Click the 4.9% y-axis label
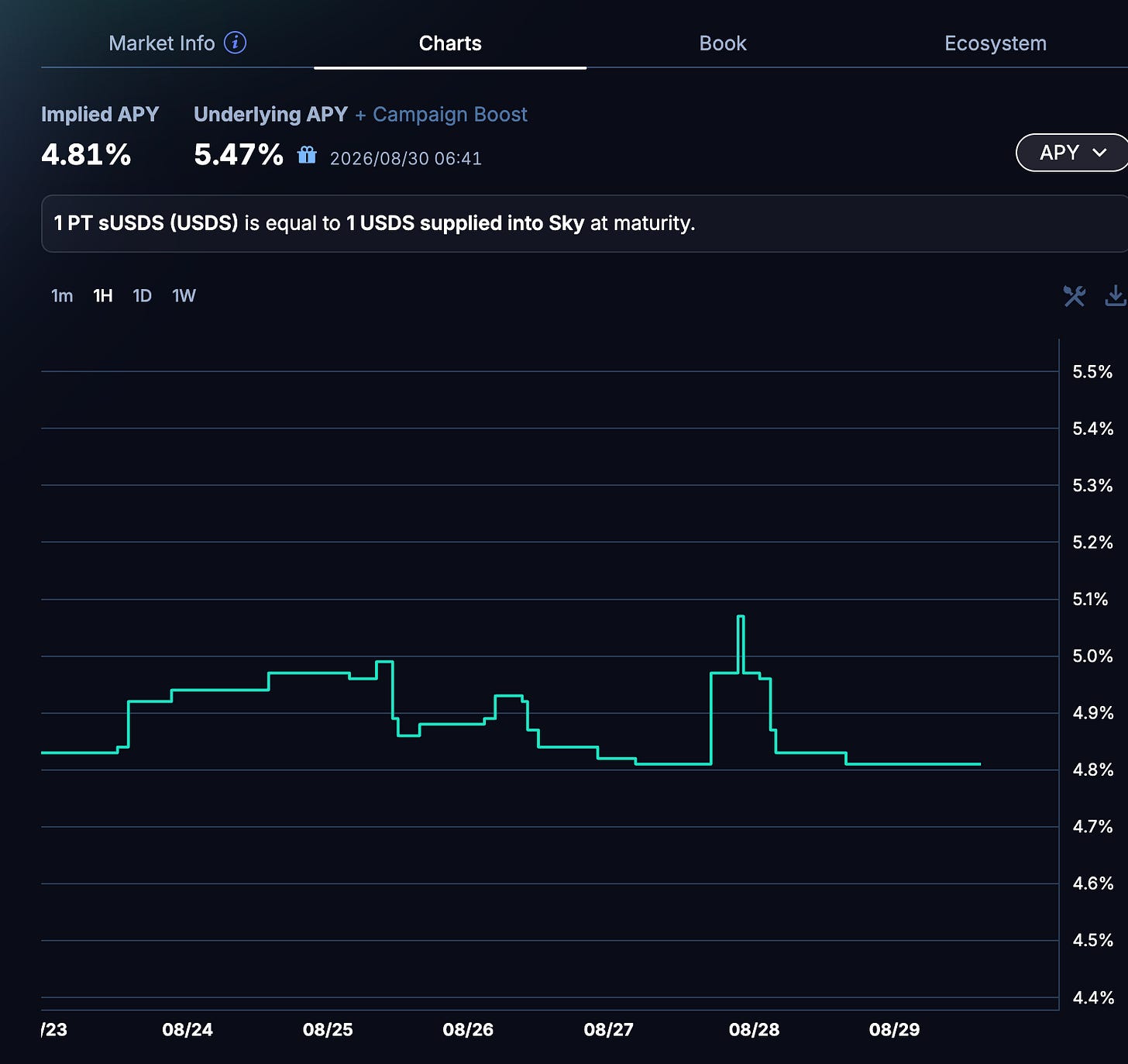This screenshot has width=1128, height=1064. [x=1092, y=713]
